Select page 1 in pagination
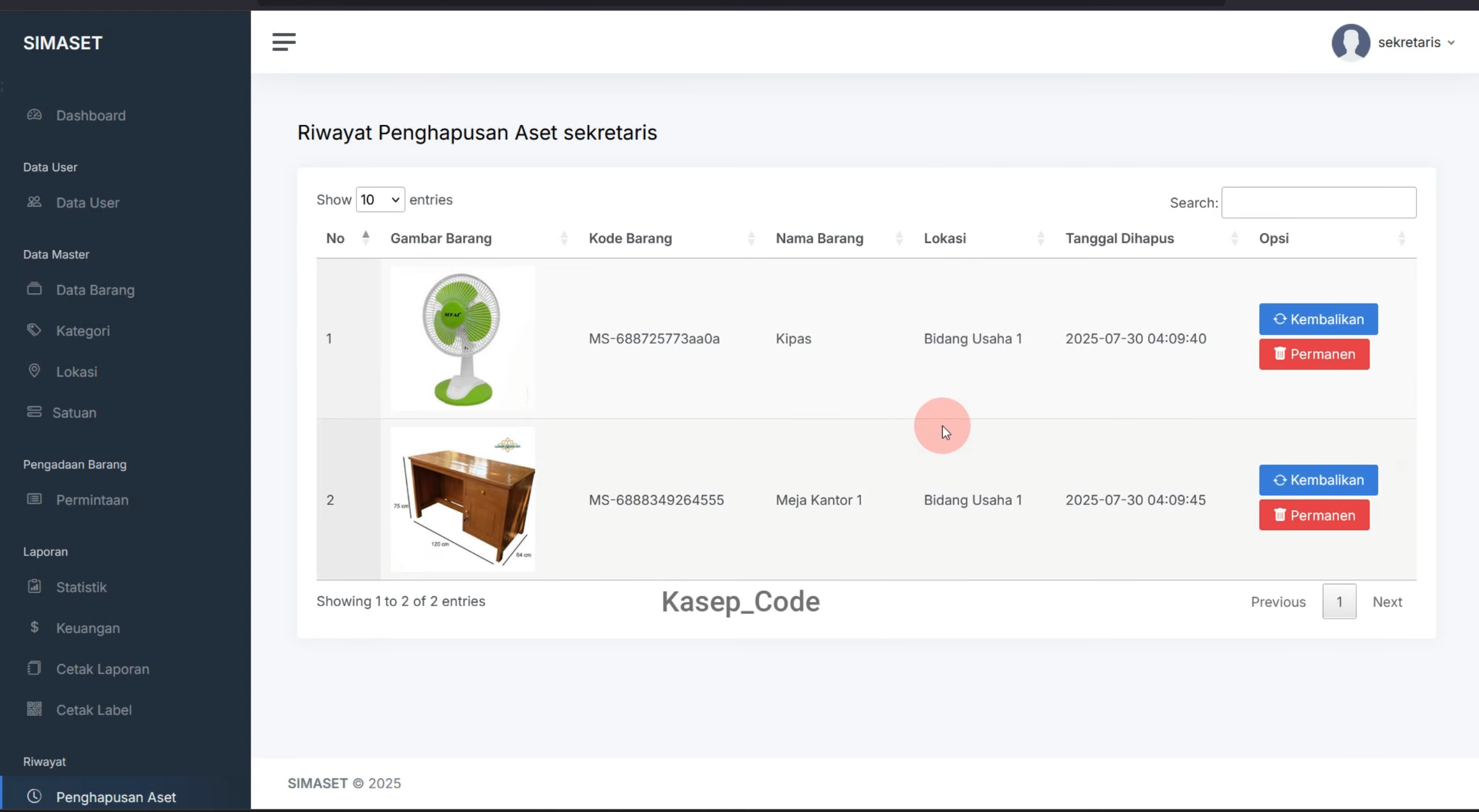 [x=1339, y=602]
